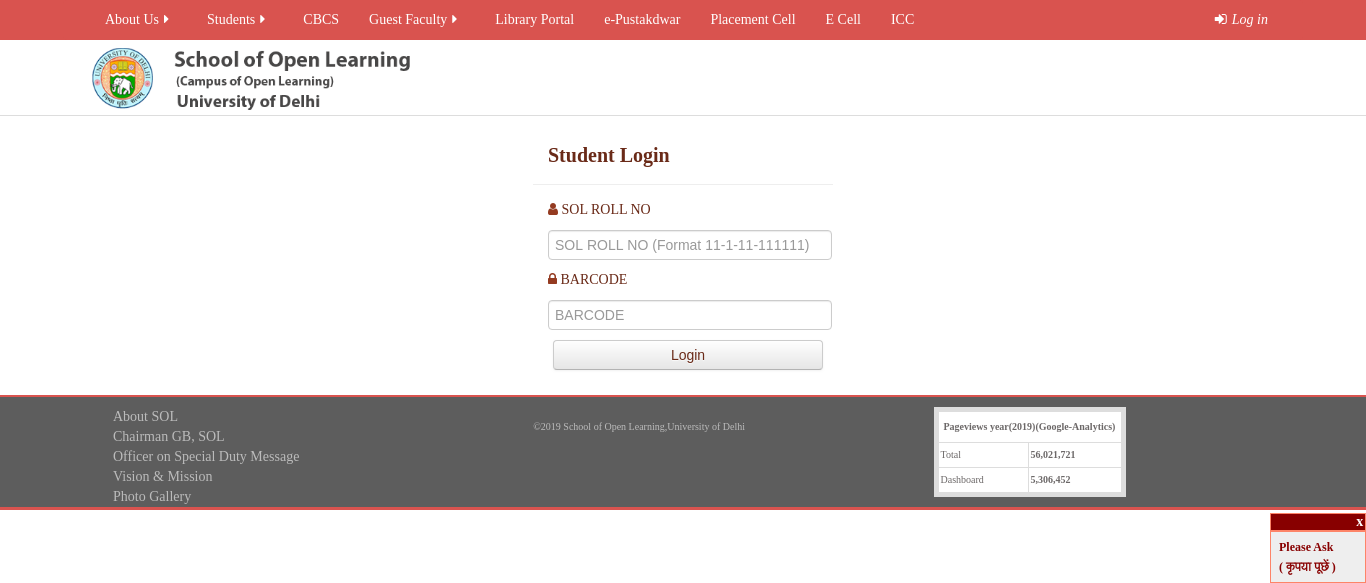Click the University of Delhi SOL logo
This screenshot has height=583, width=1366.
click(x=122, y=77)
